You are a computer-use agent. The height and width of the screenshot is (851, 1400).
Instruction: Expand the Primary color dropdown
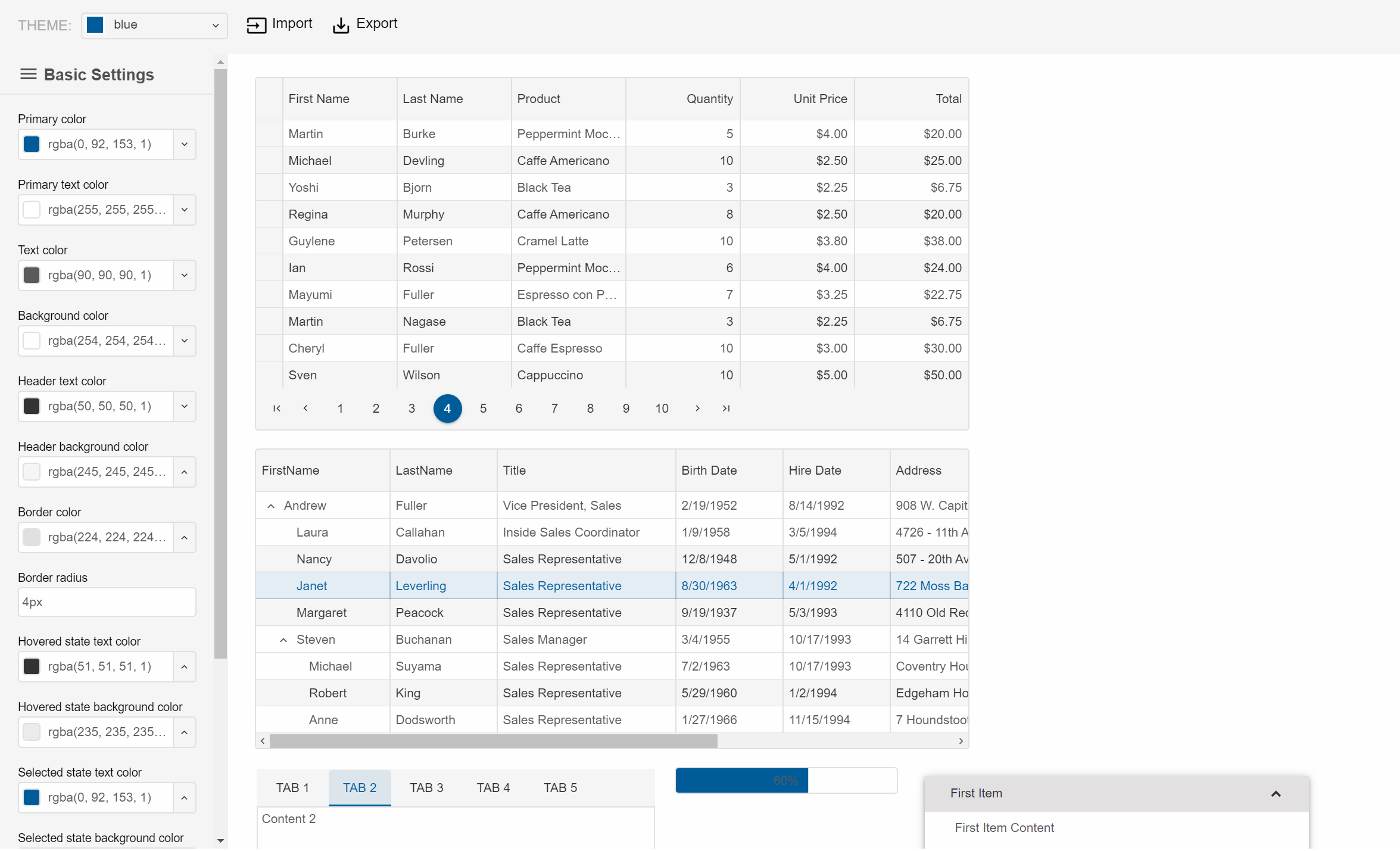(184, 144)
